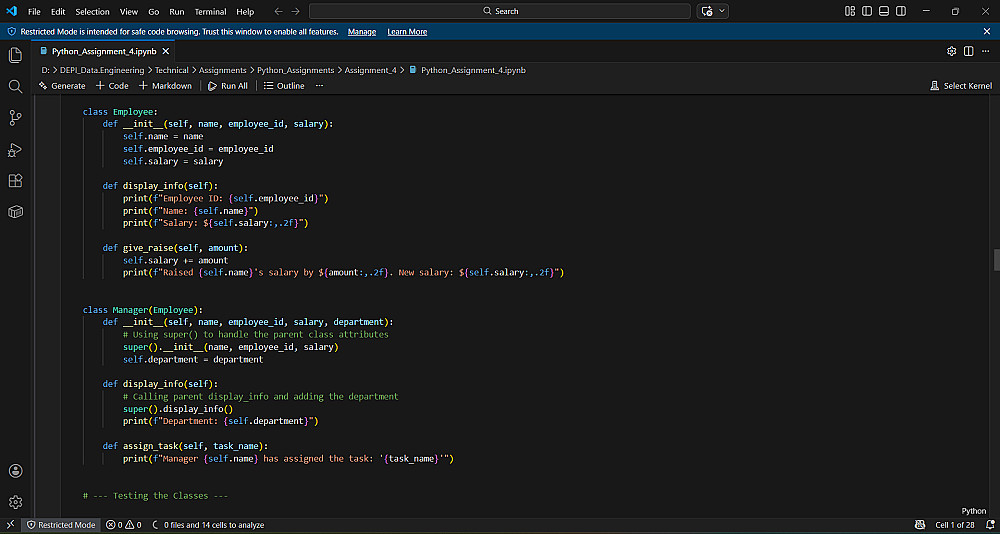Toggle the primary side bar layout button
The image size is (1000, 534).
coord(867,11)
